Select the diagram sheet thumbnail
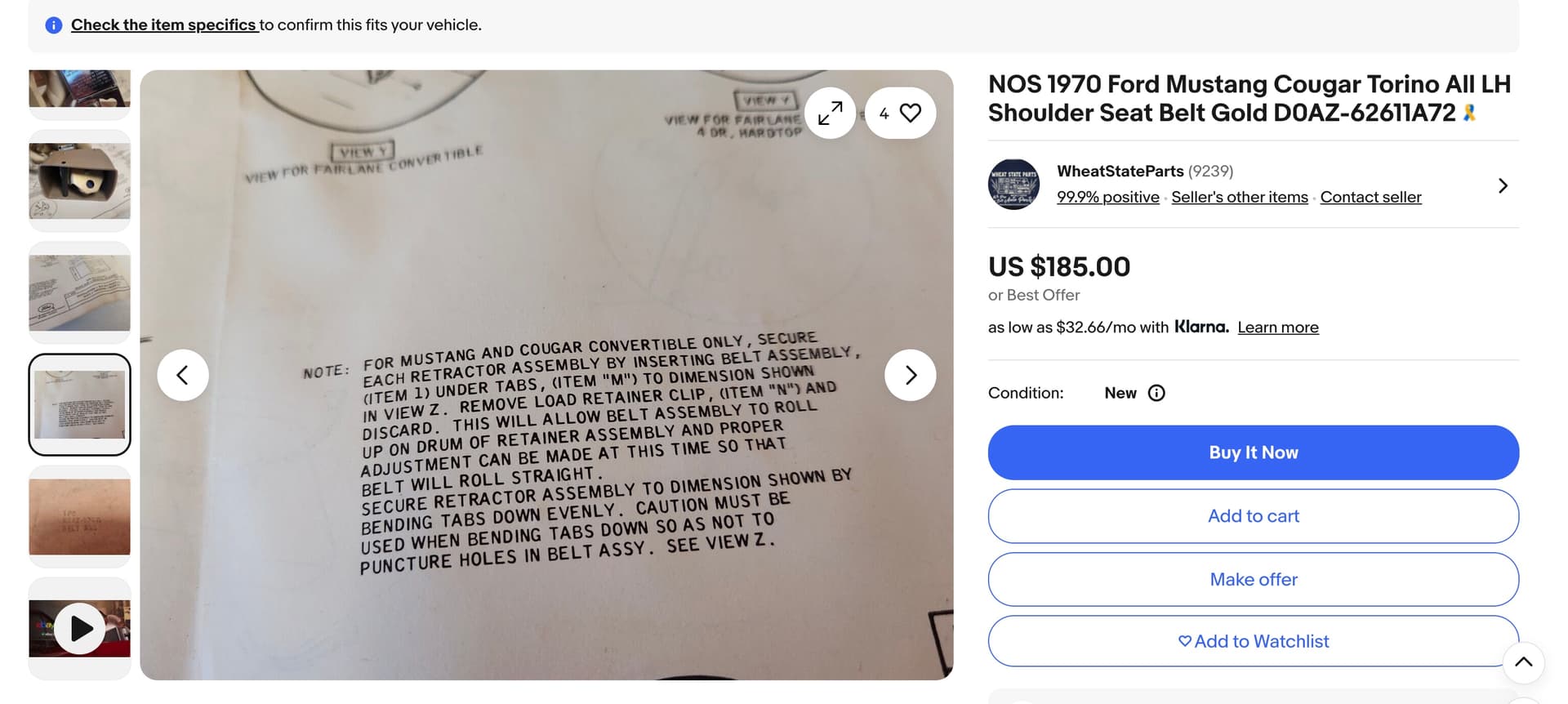 click(80, 292)
